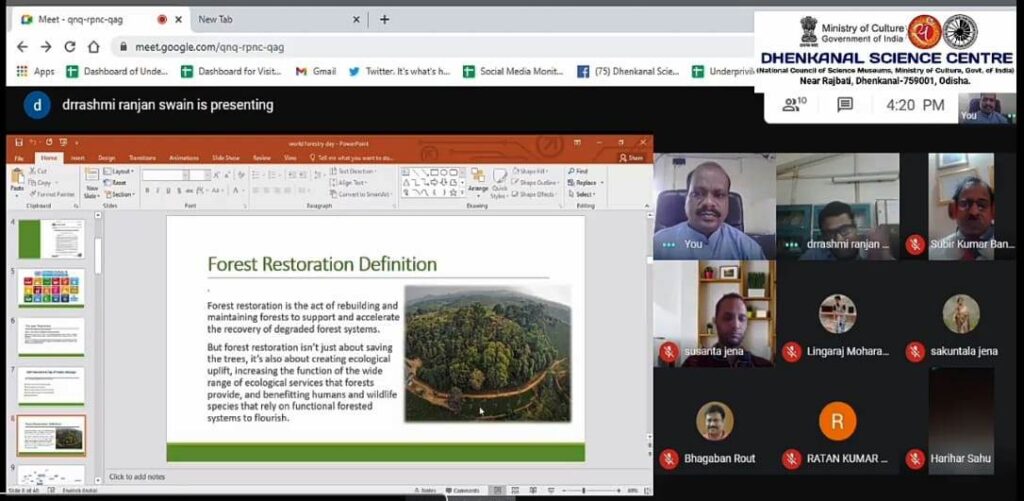1024x501 pixels.
Task: Click Cut in the Clipboard group
Action: (x=38, y=171)
